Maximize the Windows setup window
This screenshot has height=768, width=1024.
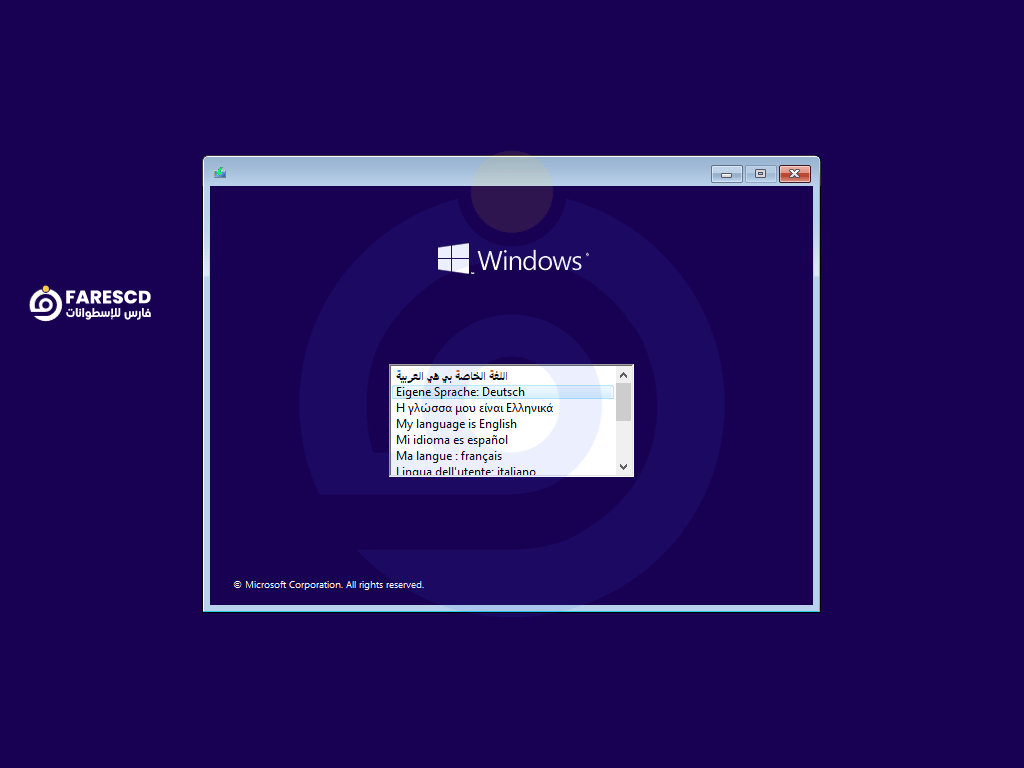click(x=760, y=174)
